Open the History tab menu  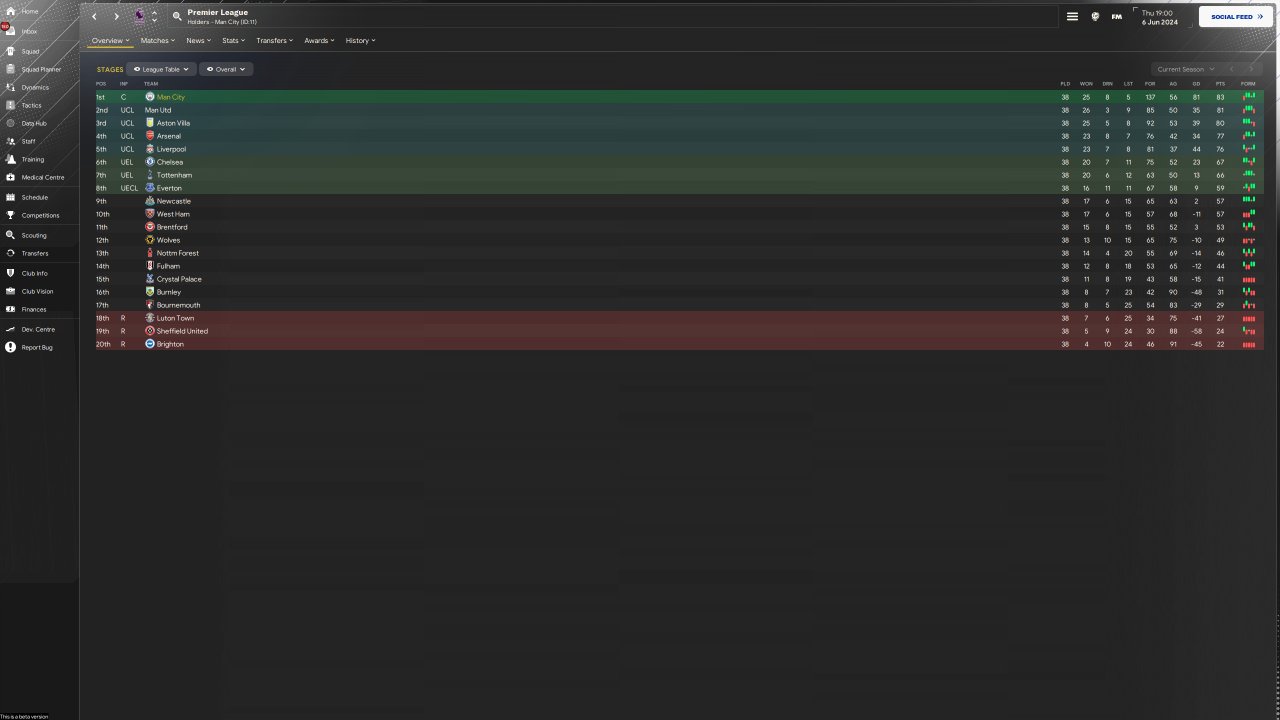tap(360, 41)
